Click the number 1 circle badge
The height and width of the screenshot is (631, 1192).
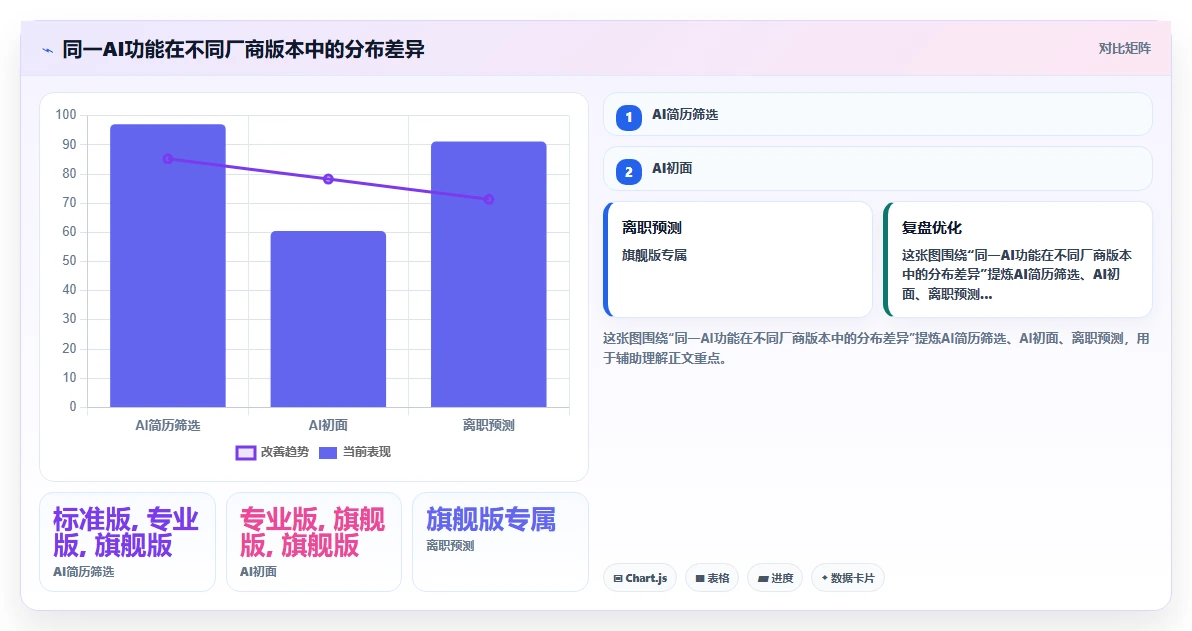pos(629,118)
